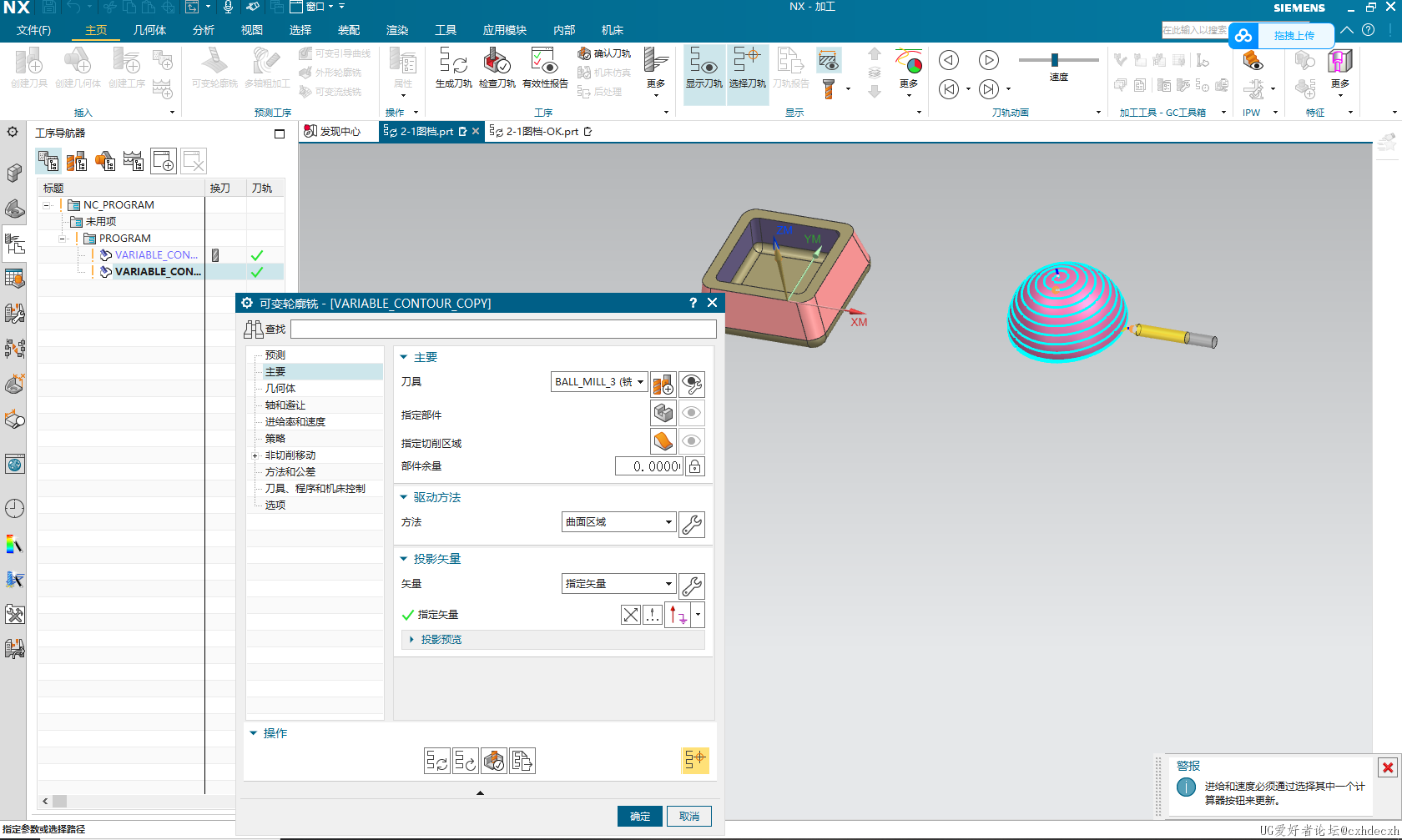Image resolution: width=1402 pixels, height=840 pixels.
Task: Open the Projection Vector dropdown 指定矢量
Action: pos(618,584)
